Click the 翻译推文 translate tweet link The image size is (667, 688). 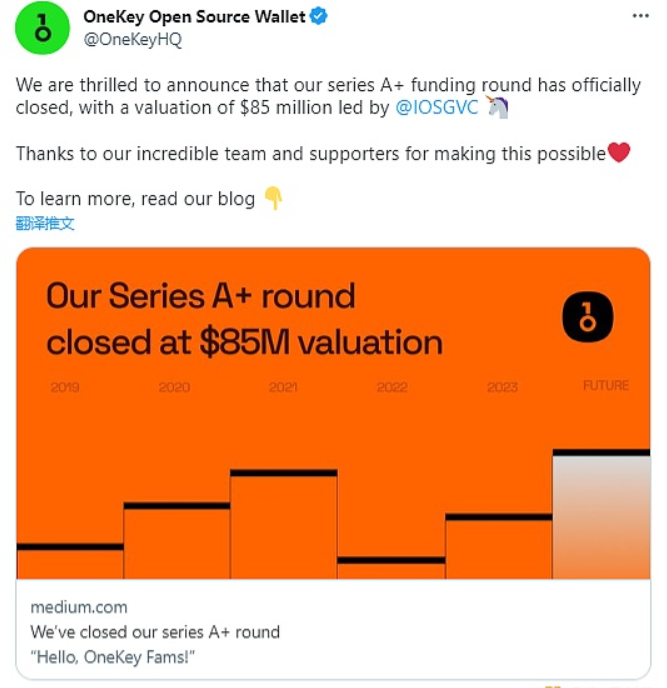tap(45, 223)
